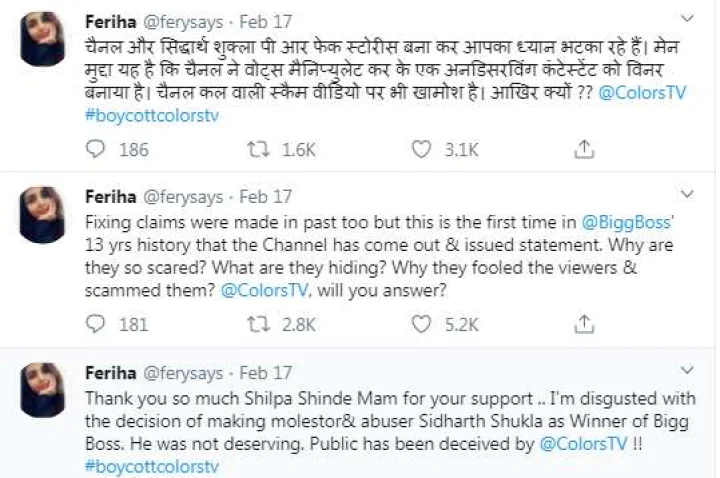
Task: Retweet the tweet with 2.8K retweets
Action: [258, 324]
